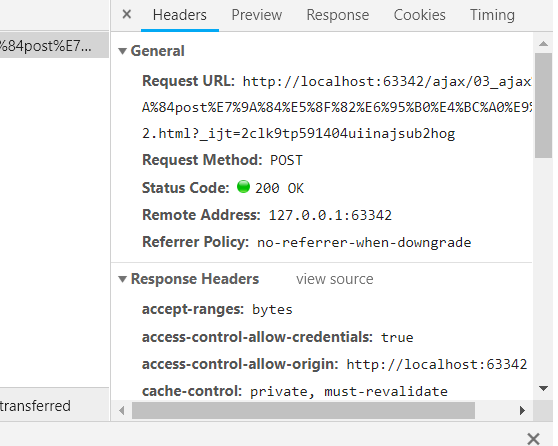Click the horizontal scrollbar right arrow
Viewport: 558px width, 446px height.
click(x=522, y=410)
